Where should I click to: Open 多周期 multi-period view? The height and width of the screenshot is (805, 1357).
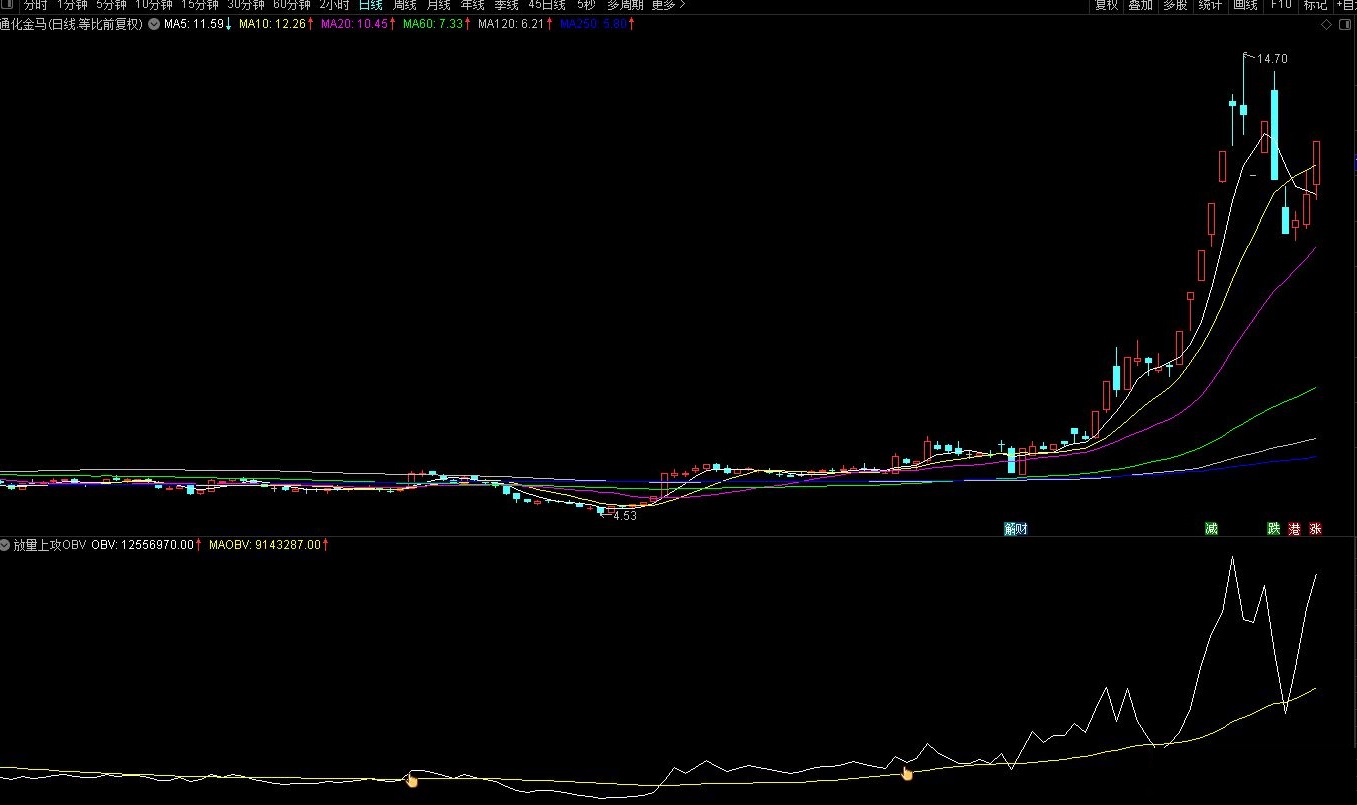point(625,5)
